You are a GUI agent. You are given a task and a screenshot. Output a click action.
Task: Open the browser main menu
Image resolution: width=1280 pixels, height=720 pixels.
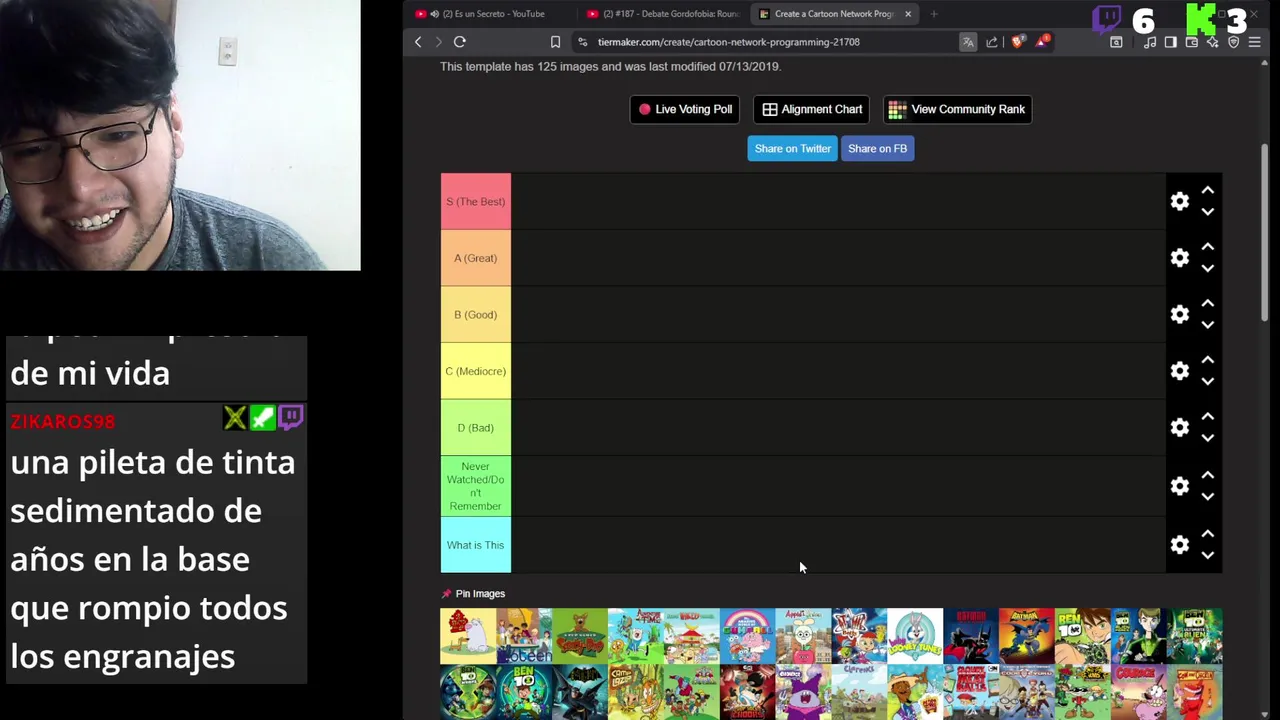tap(1255, 42)
